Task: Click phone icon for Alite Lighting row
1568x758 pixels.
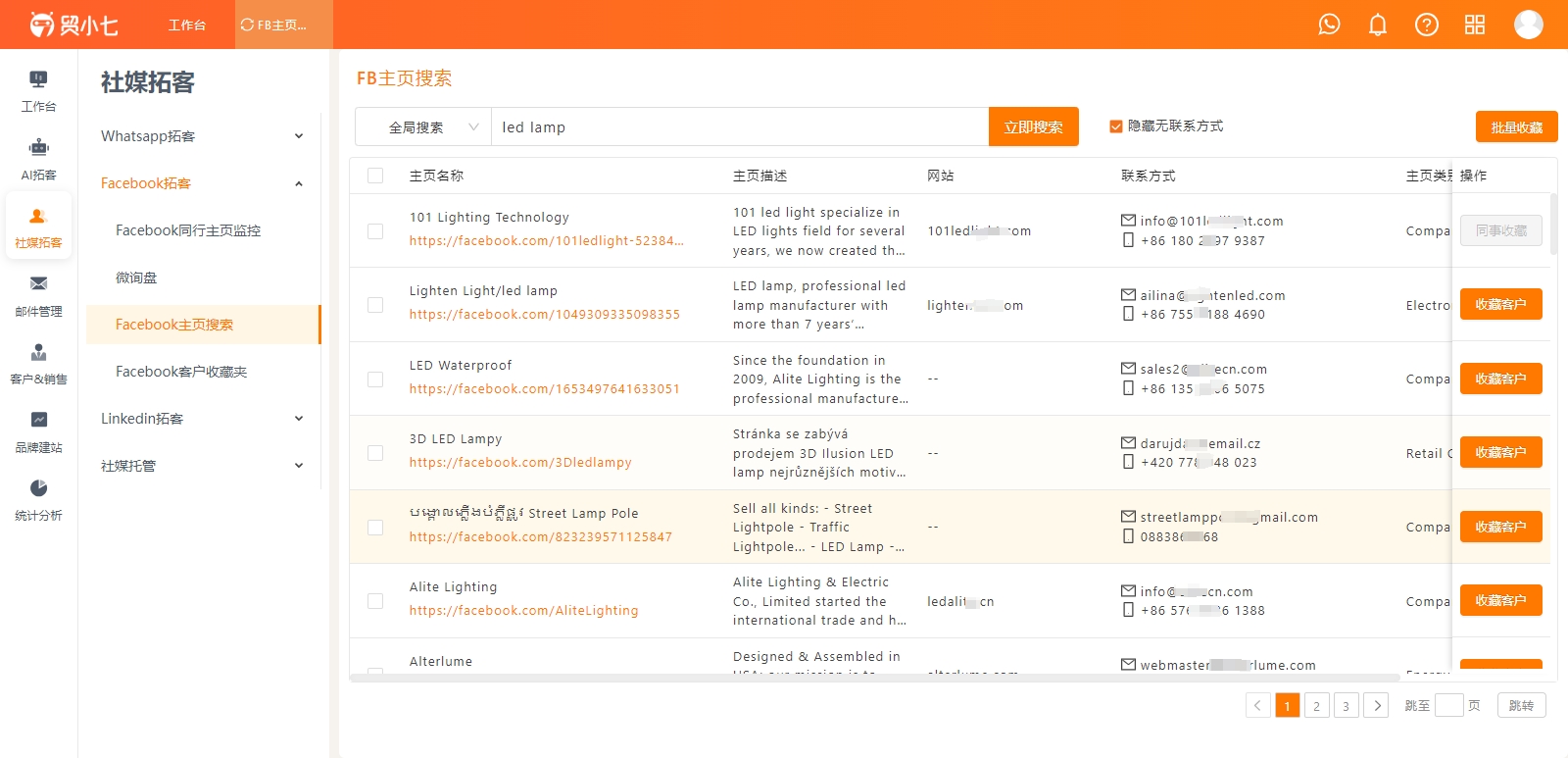Action: tap(1129, 610)
